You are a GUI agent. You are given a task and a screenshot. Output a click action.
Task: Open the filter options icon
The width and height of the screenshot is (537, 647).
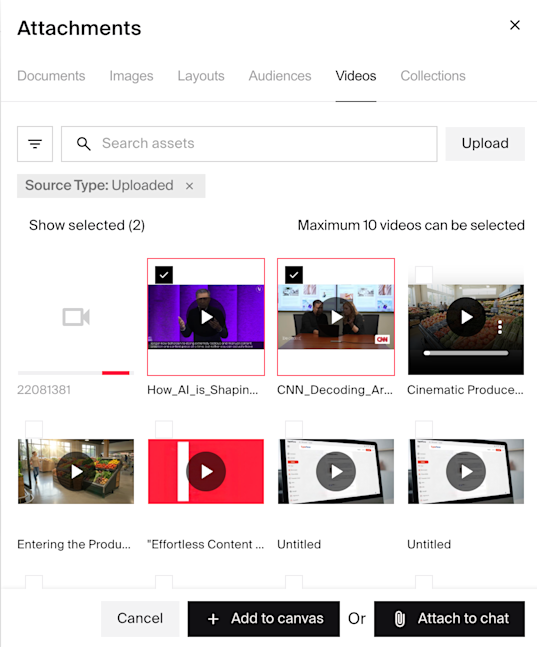coord(35,144)
